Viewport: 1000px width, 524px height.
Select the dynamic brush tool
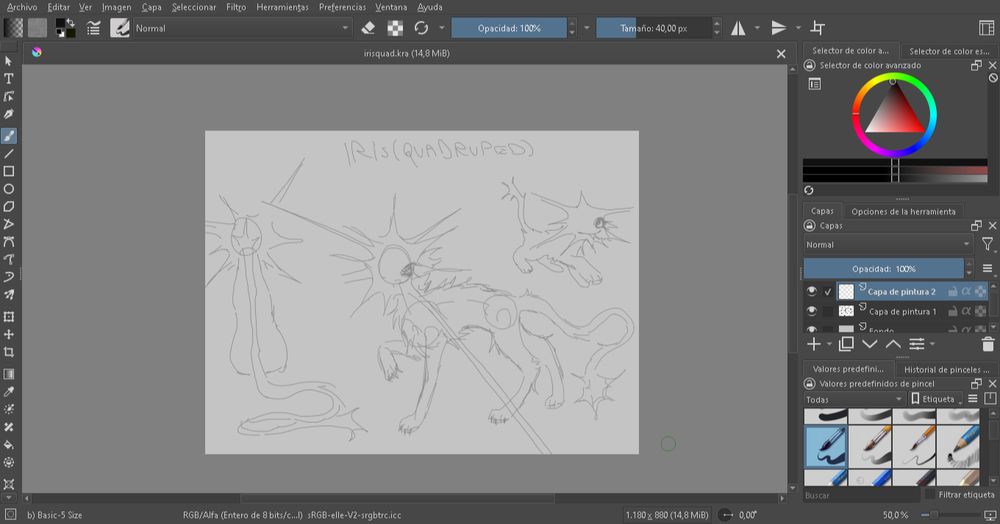tap(9, 277)
